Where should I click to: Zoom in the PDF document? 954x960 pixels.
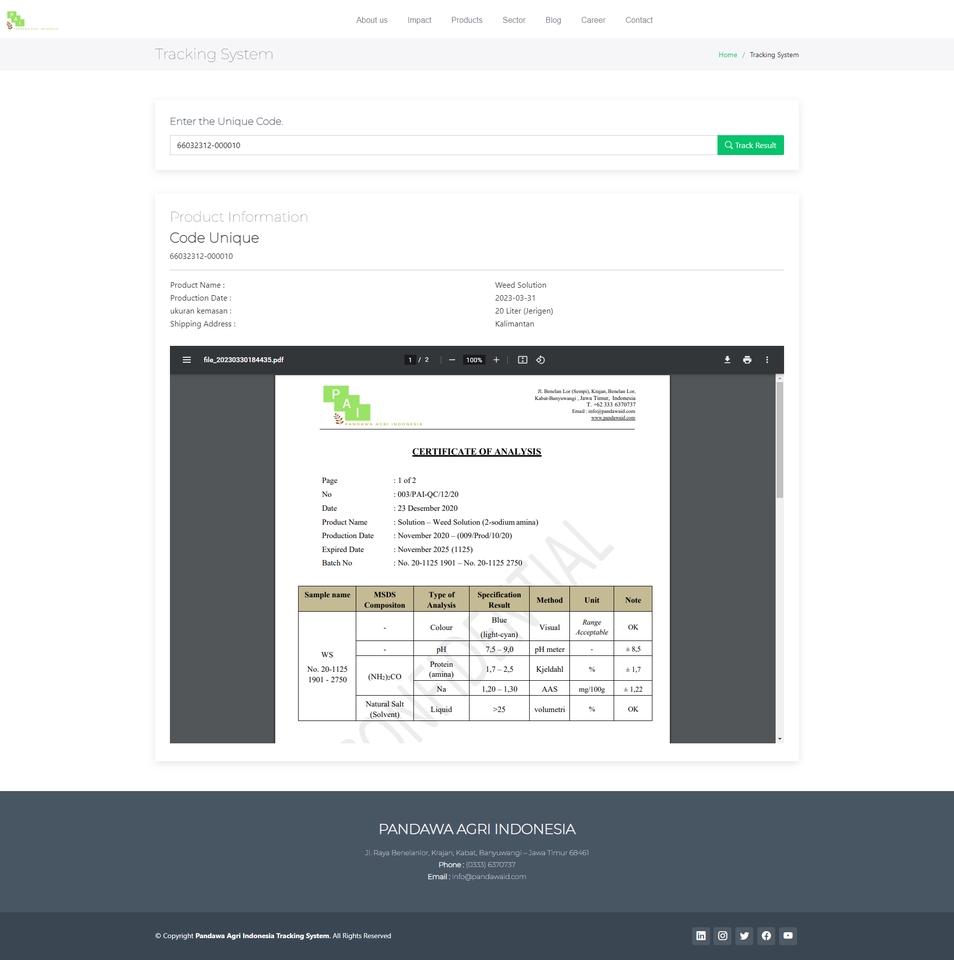[x=496, y=360]
